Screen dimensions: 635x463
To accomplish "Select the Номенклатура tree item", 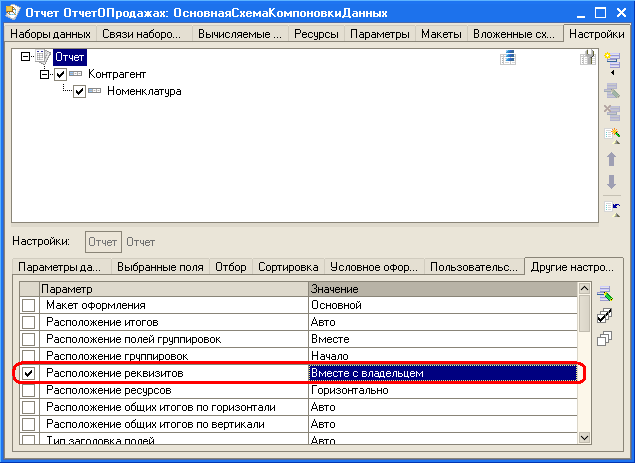I will [x=144, y=92].
